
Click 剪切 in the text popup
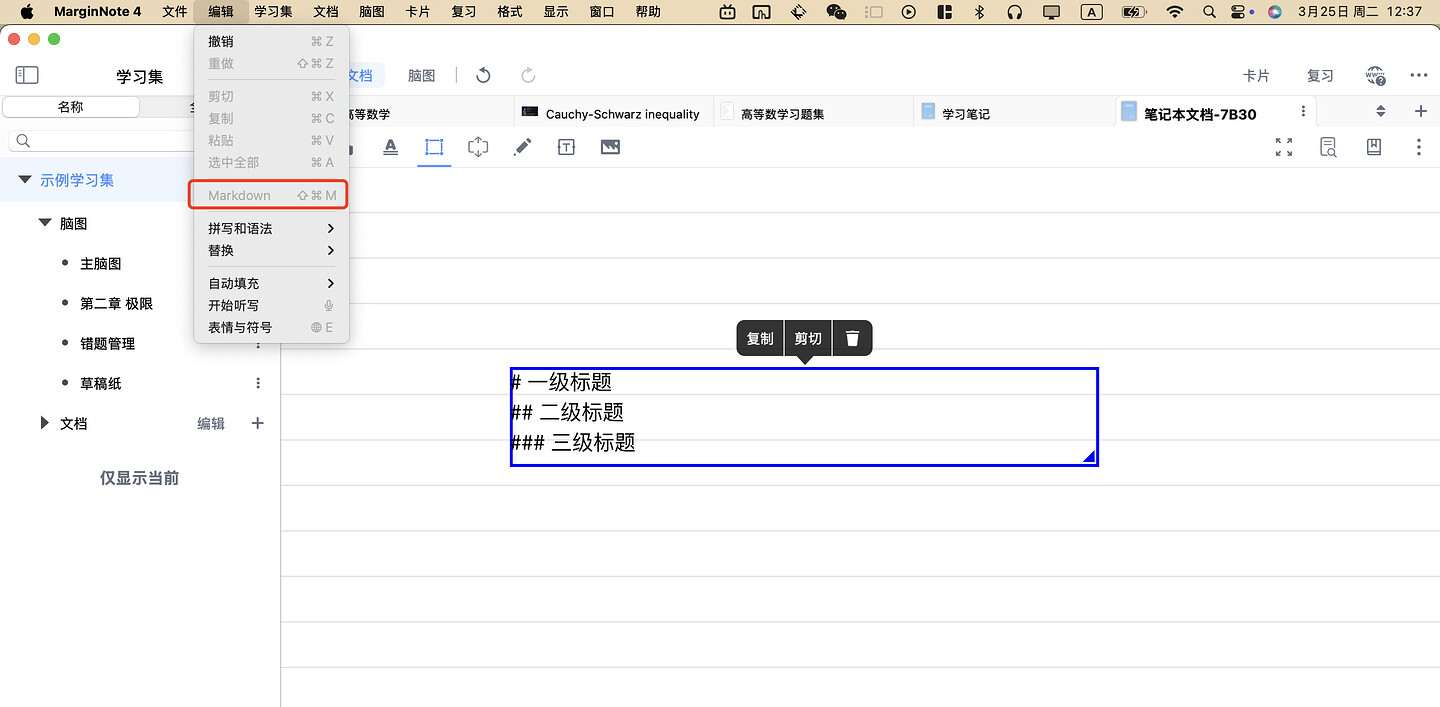(x=808, y=338)
